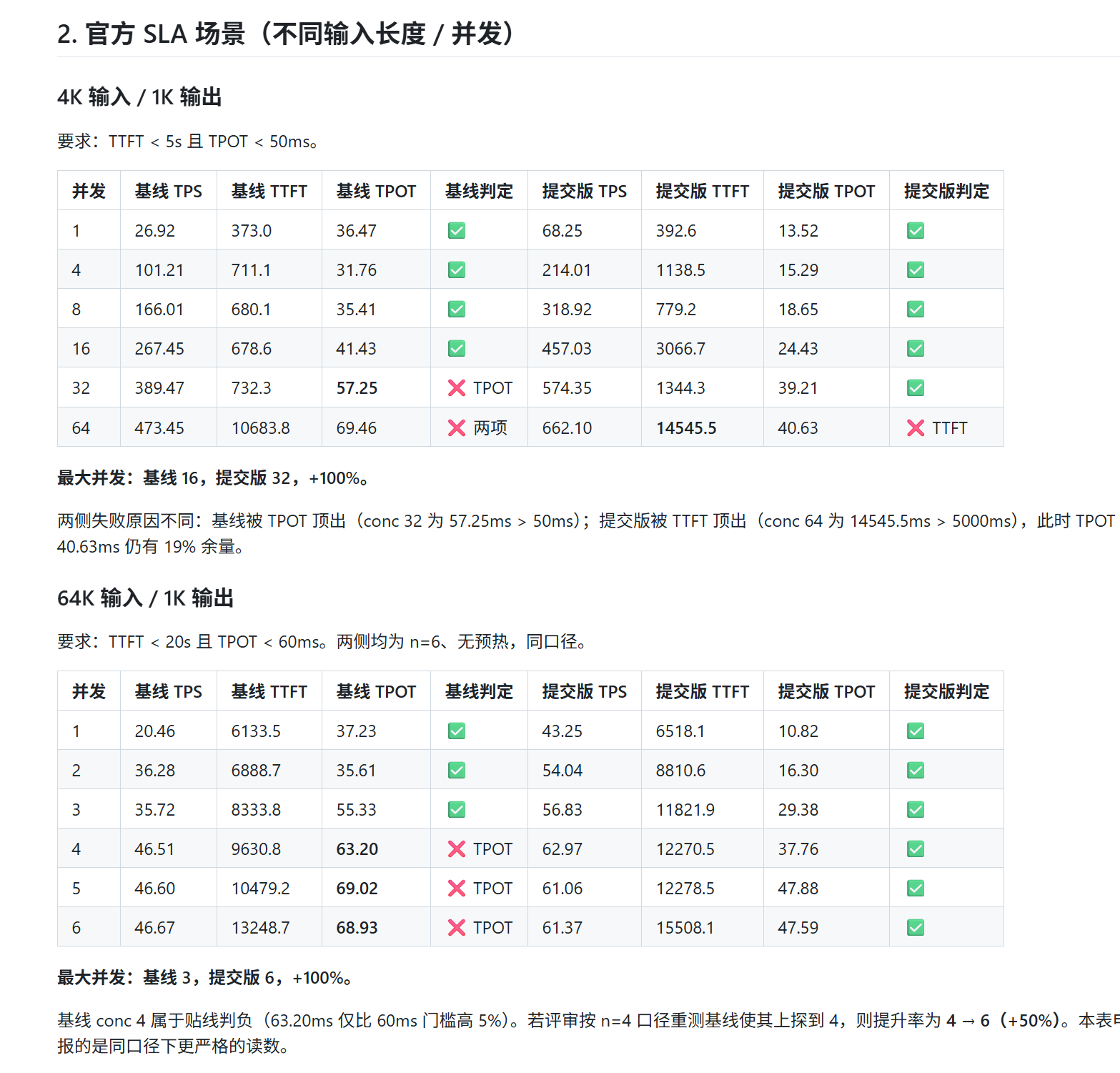Click the red cross in the 69.02 TPOT row

click(457, 888)
